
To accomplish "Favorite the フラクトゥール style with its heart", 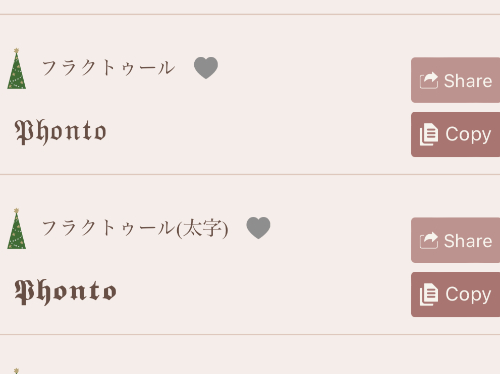I will pyautogui.click(x=206, y=68).
